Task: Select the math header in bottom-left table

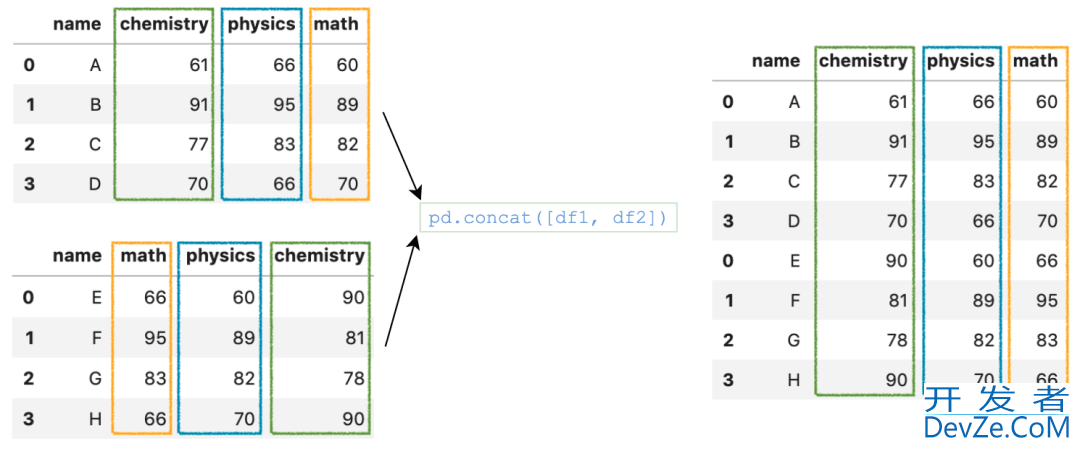Action: tap(143, 255)
